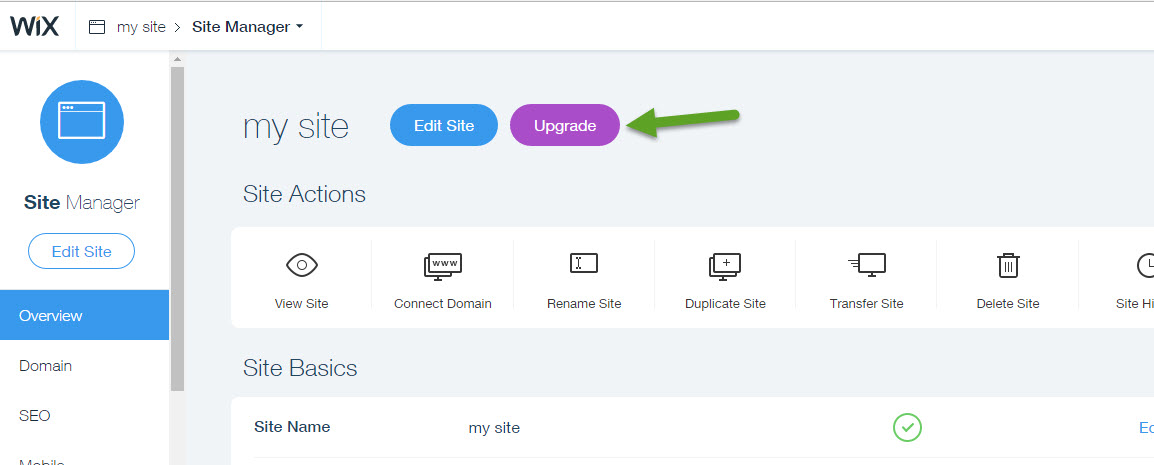Click the purple Upgrade button

click(565, 125)
